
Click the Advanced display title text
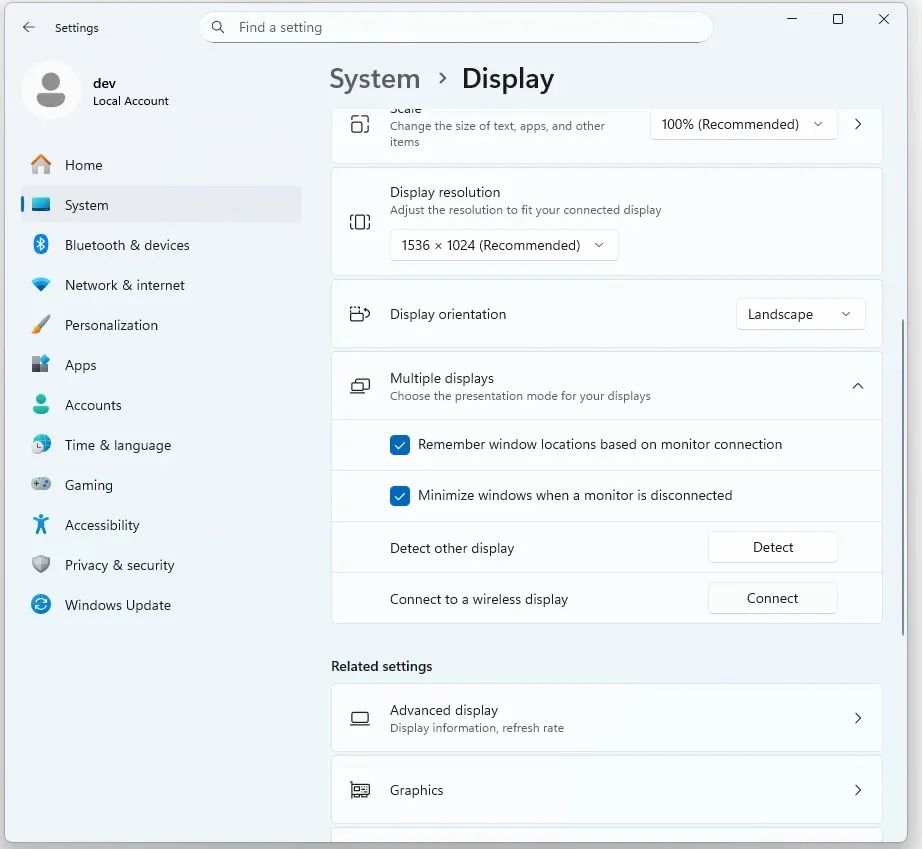click(444, 710)
